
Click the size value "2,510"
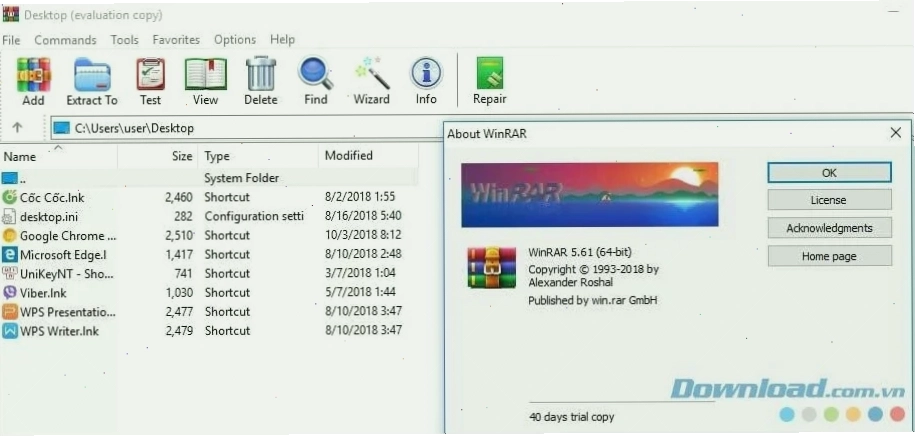[x=179, y=235]
